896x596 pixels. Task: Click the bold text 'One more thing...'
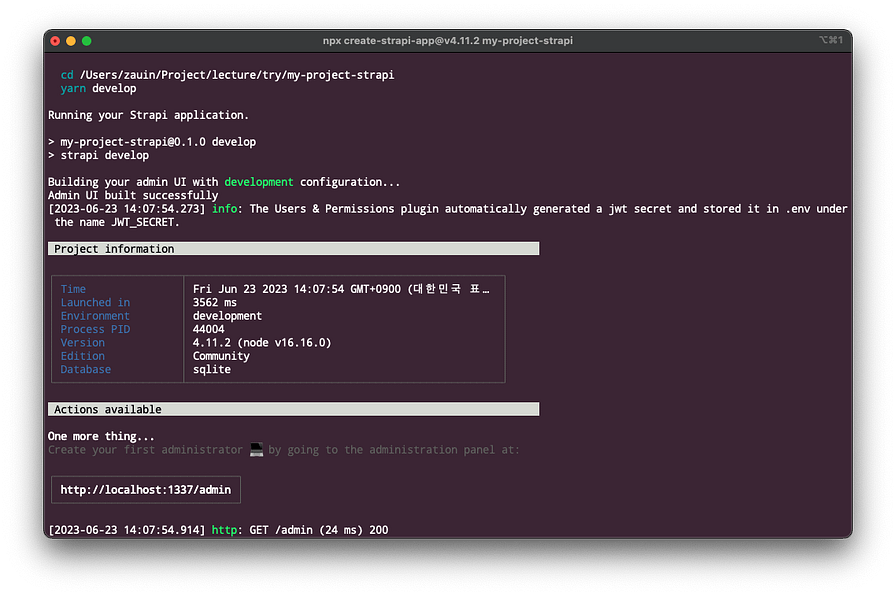pos(101,436)
